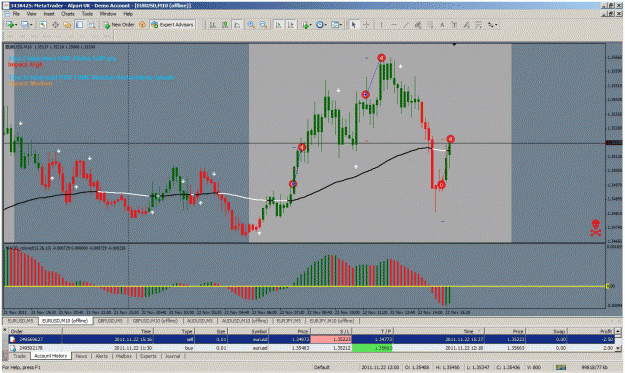Expand the New Chart dropdown arrow
This screenshot has width=625, height=373.
16,25
